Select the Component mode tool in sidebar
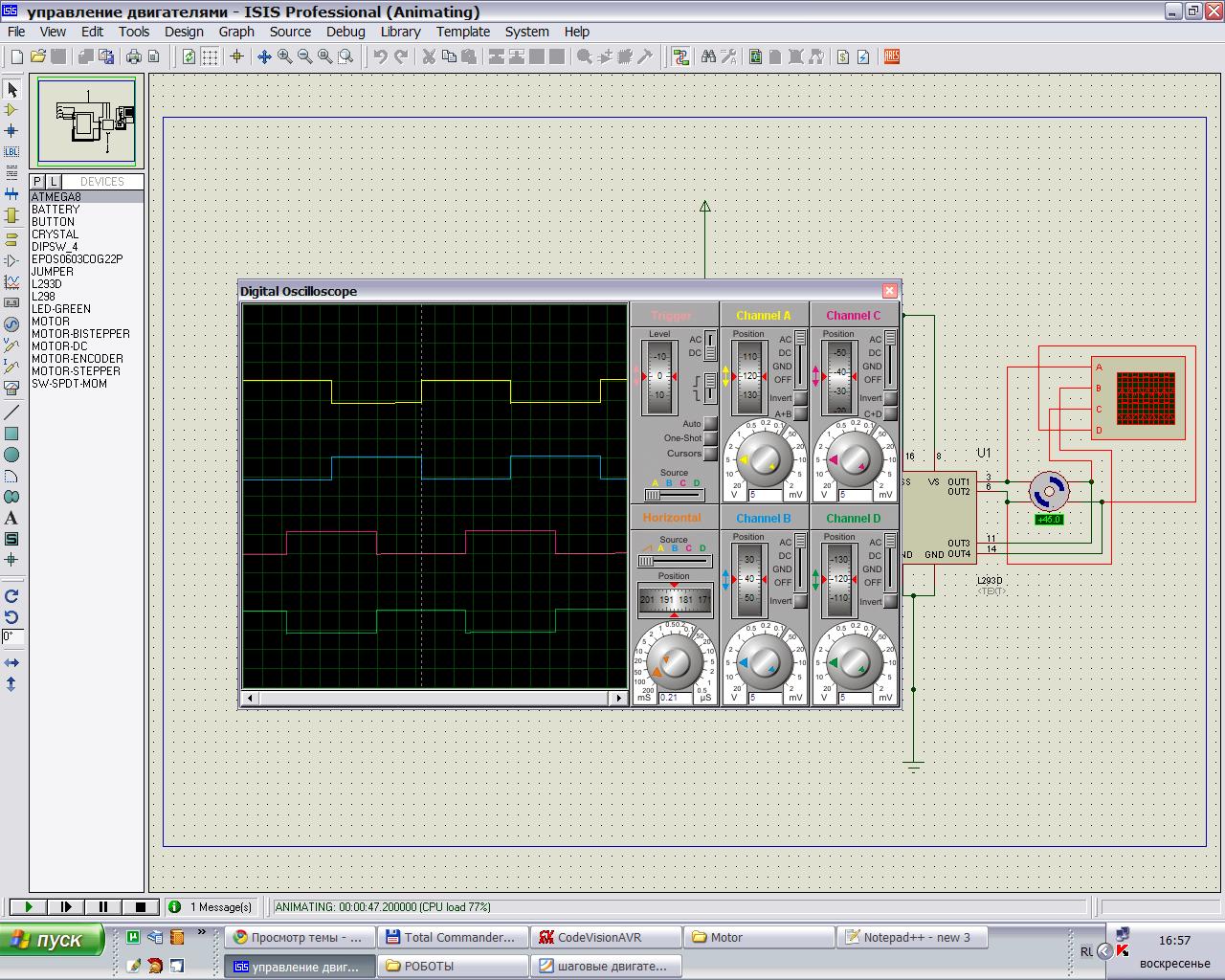 coord(11,110)
